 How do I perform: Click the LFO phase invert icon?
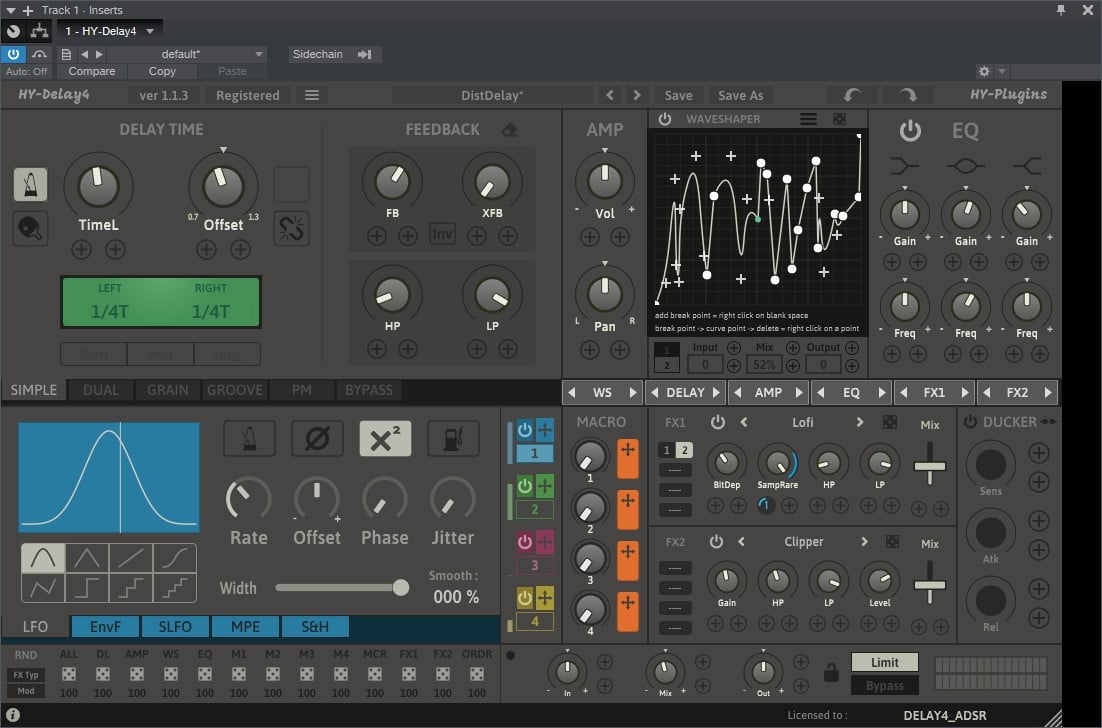317,438
